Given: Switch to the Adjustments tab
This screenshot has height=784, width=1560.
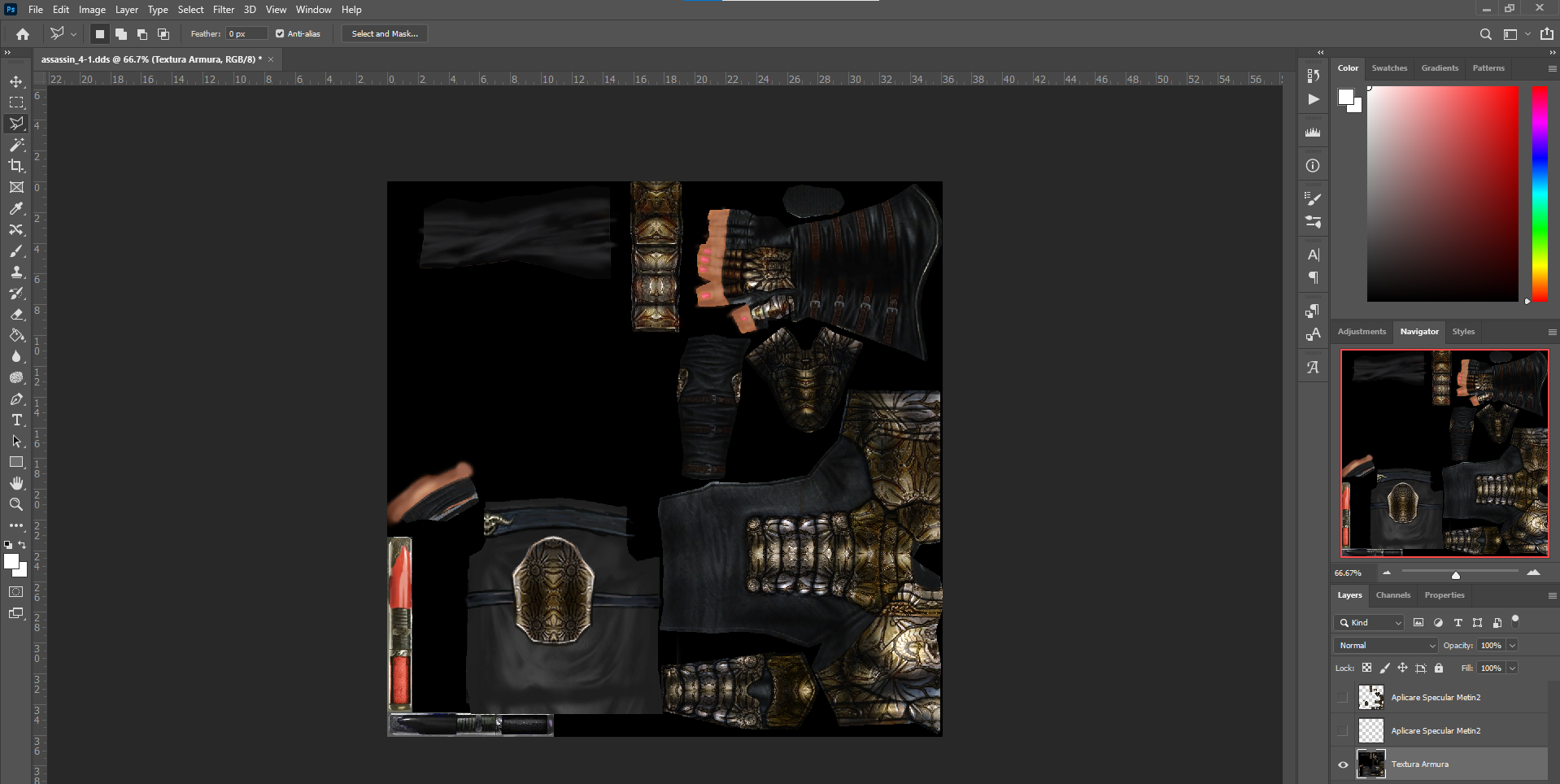Looking at the screenshot, I should click(x=1362, y=332).
